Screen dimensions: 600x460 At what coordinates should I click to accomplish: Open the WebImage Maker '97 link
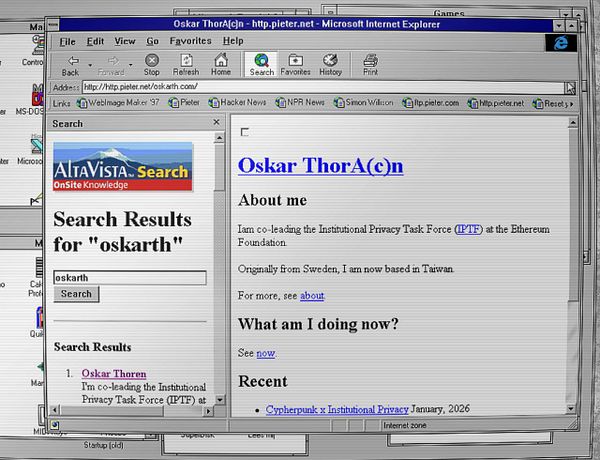pos(118,103)
